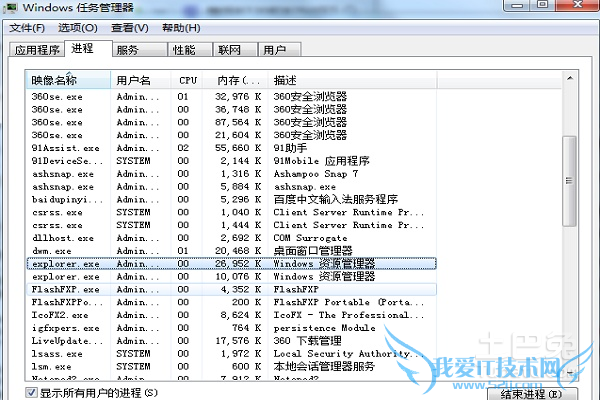Toggle 显示所有用户的进程 checkbox

pos(31,393)
